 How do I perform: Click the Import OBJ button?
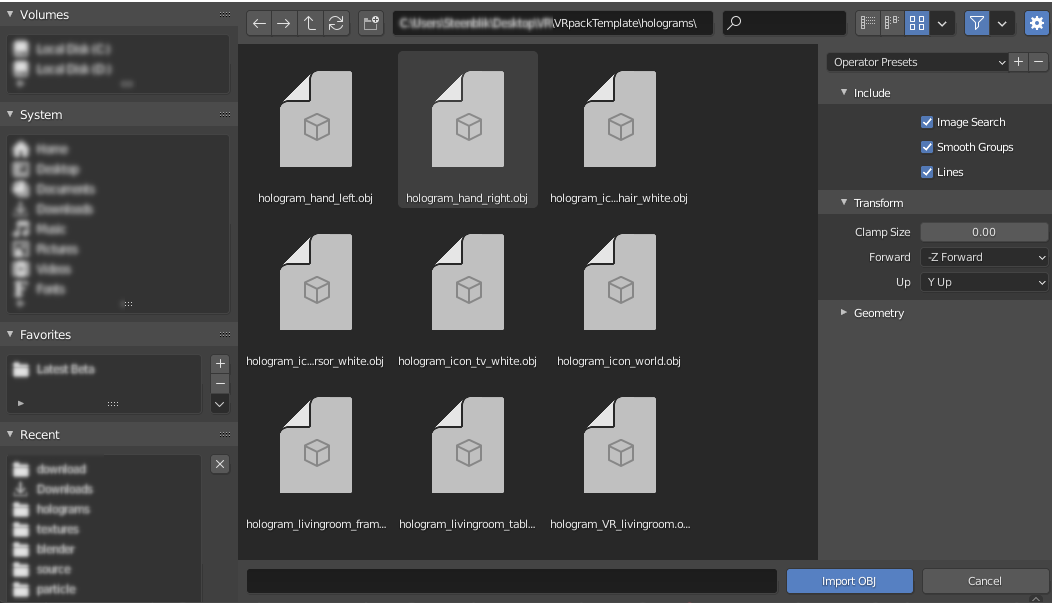pos(849,581)
